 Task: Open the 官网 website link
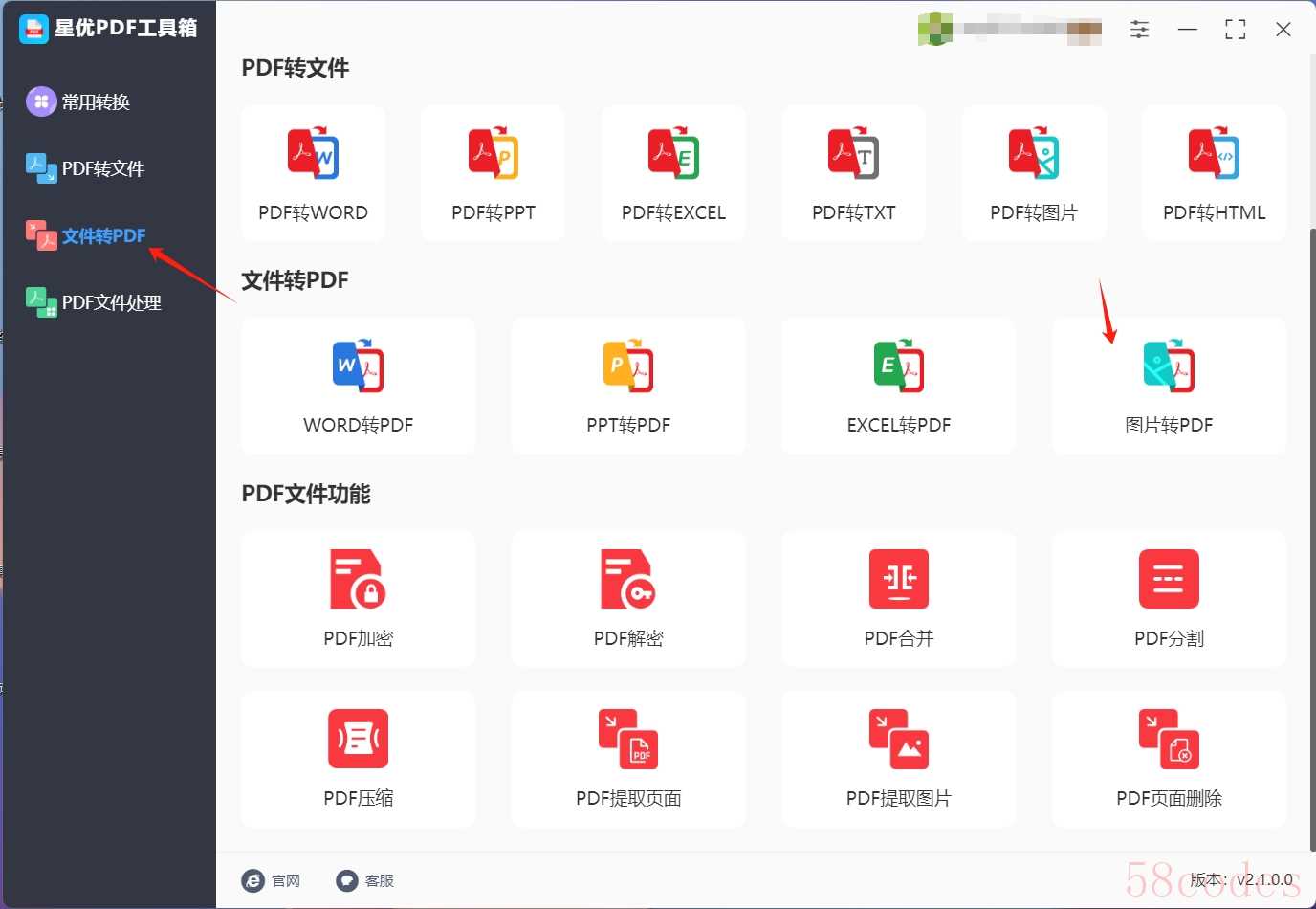click(x=272, y=880)
